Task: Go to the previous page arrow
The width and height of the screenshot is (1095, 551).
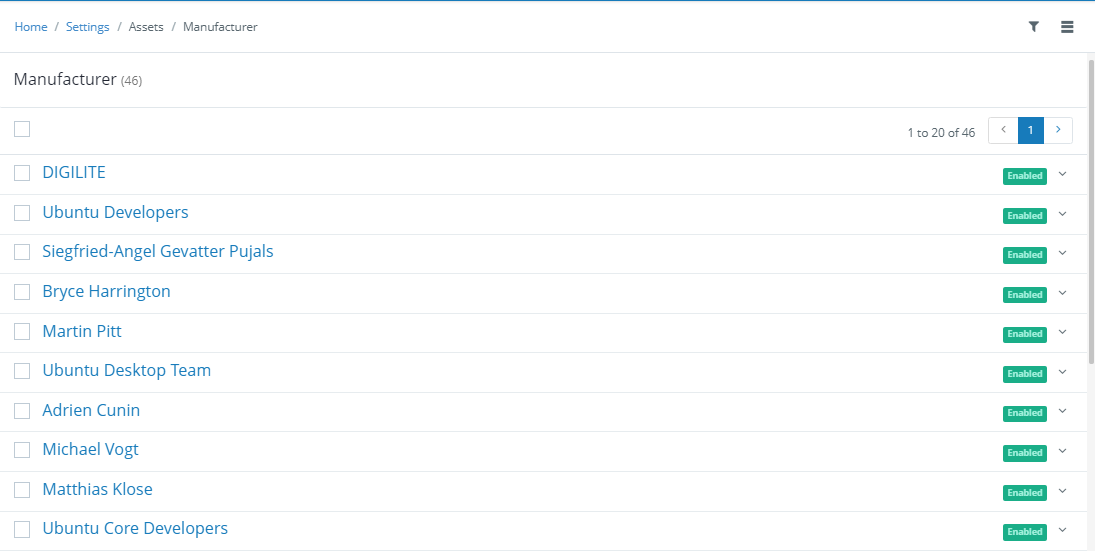Action: tap(1003, 130)
